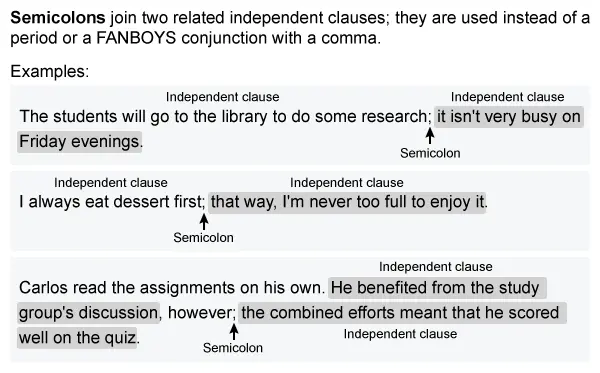Click the highlighted 'He benefited from the study'
Image resolution: width=600 pixels, height=373 pixels.
(x=437, y=288)
